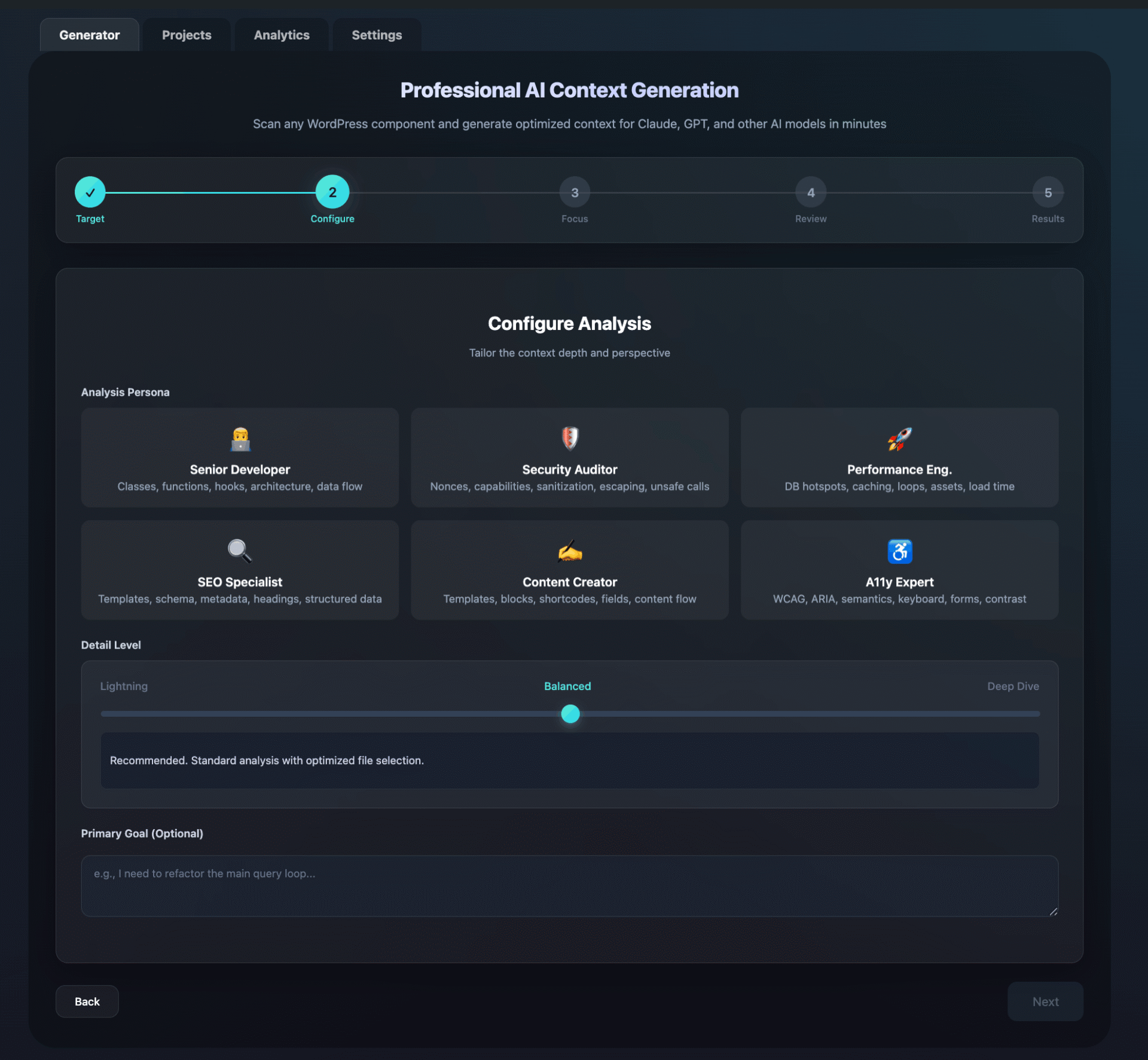Click into the Primary Goal text area

[x=569, y=886]
